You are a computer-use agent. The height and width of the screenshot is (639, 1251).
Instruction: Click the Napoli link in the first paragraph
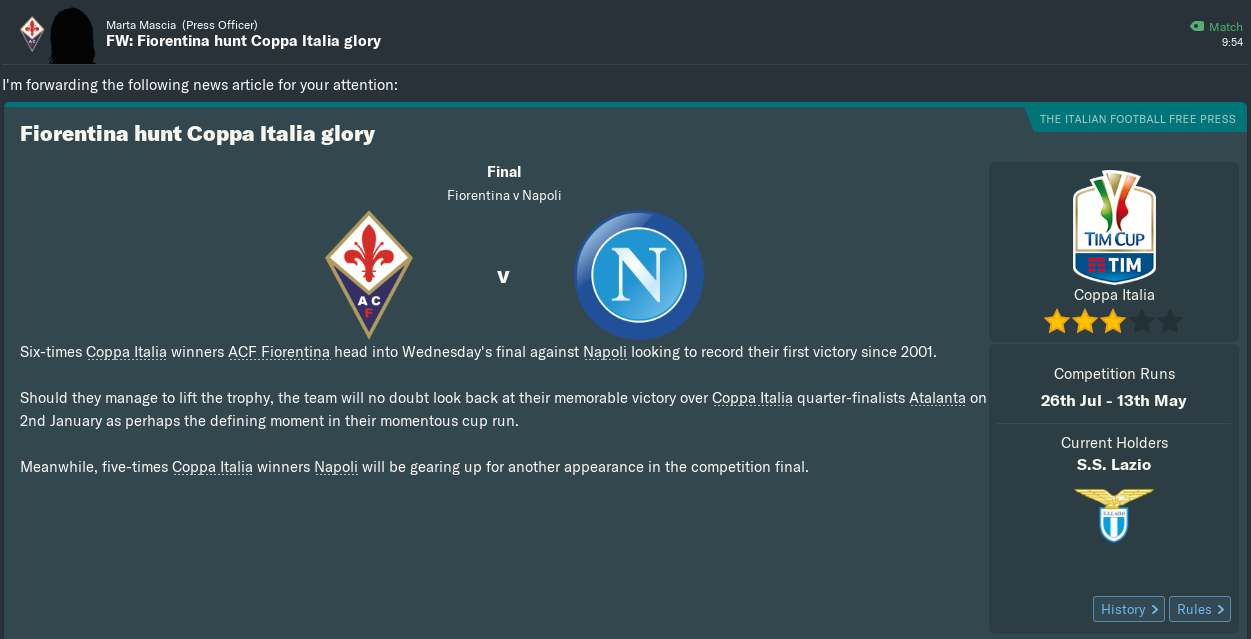click(x=605, y=352)
